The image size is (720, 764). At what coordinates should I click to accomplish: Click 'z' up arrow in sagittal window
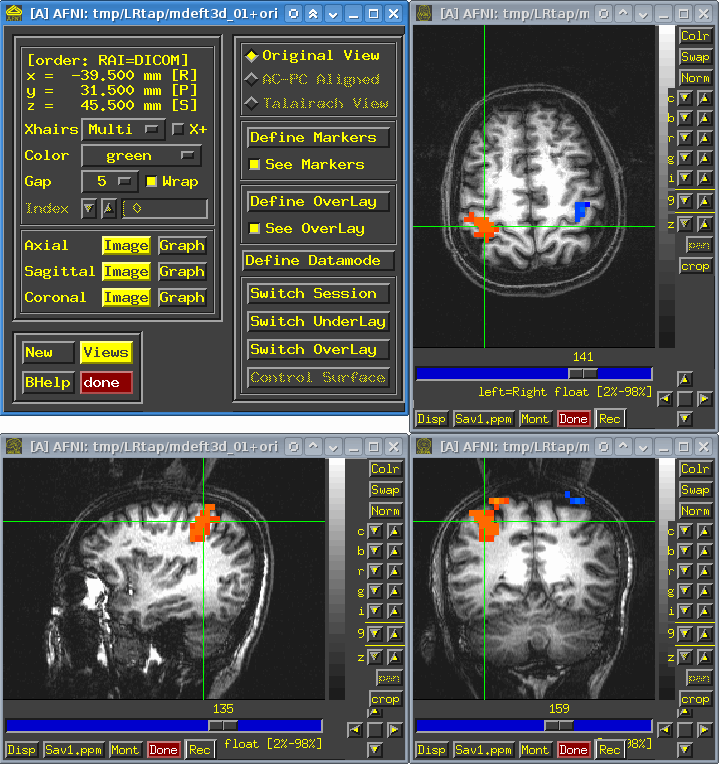[394, 657]
